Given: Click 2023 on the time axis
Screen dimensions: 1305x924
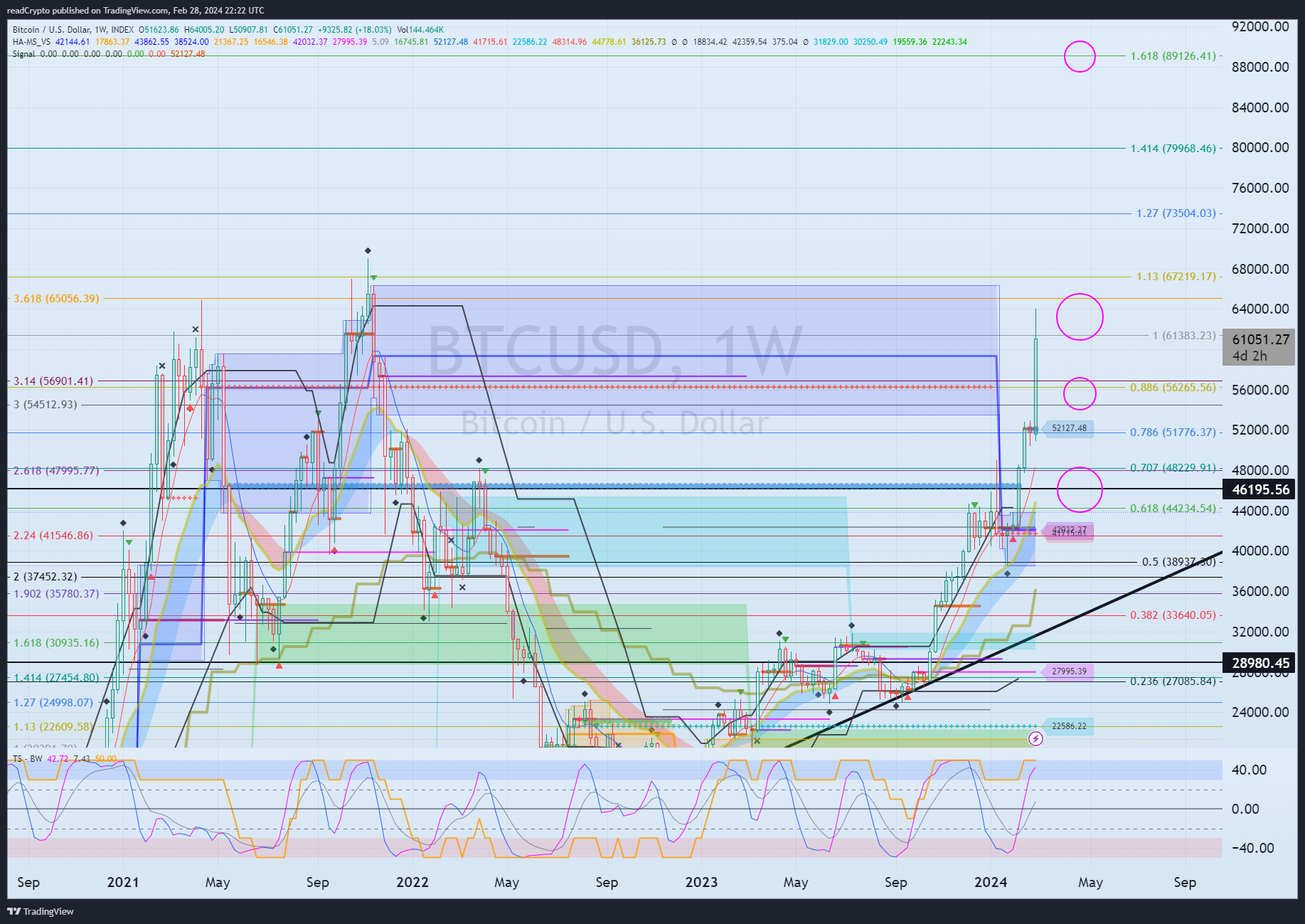Looking at the screenshot, I should (701, 883).
